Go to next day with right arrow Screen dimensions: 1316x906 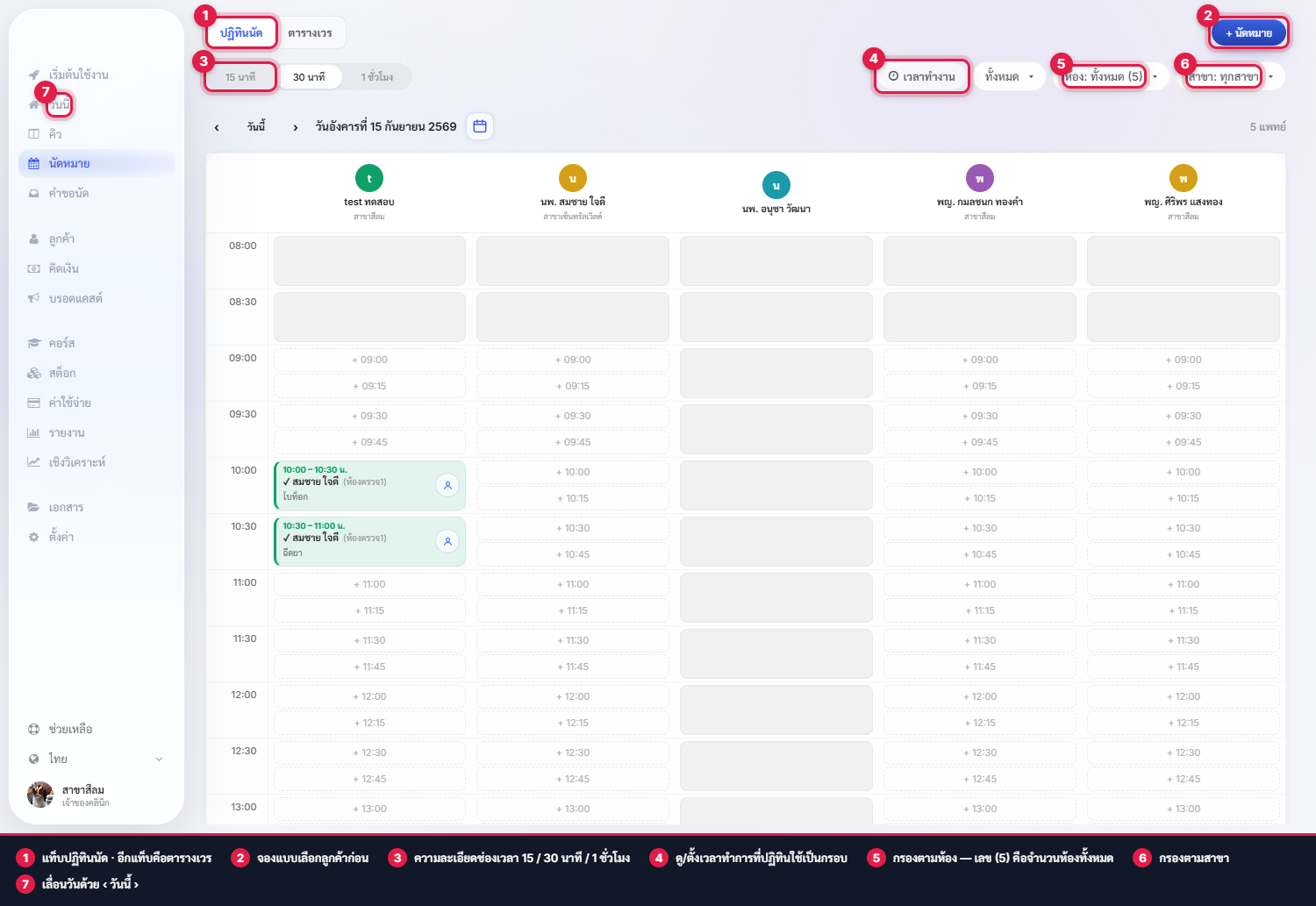[x=296, y=127]
